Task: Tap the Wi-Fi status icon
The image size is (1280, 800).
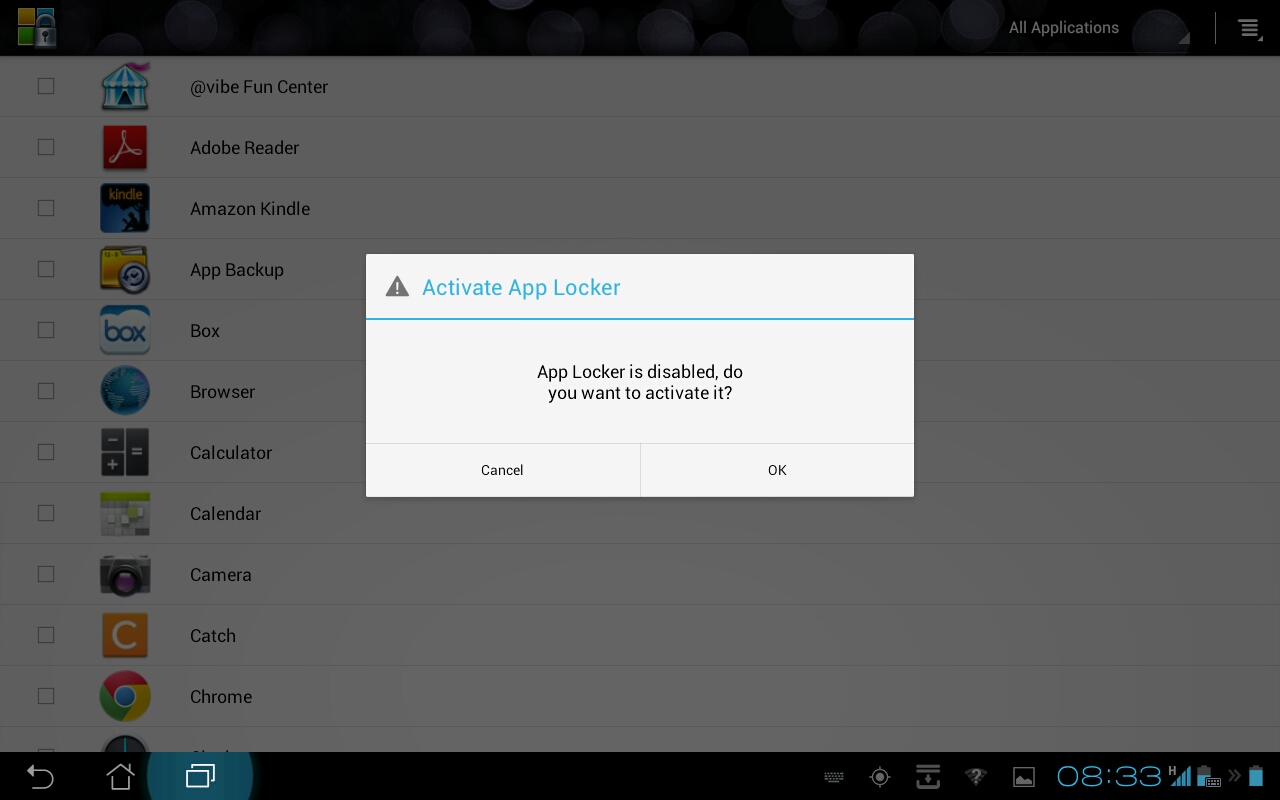Action: [x=975, y=777]
